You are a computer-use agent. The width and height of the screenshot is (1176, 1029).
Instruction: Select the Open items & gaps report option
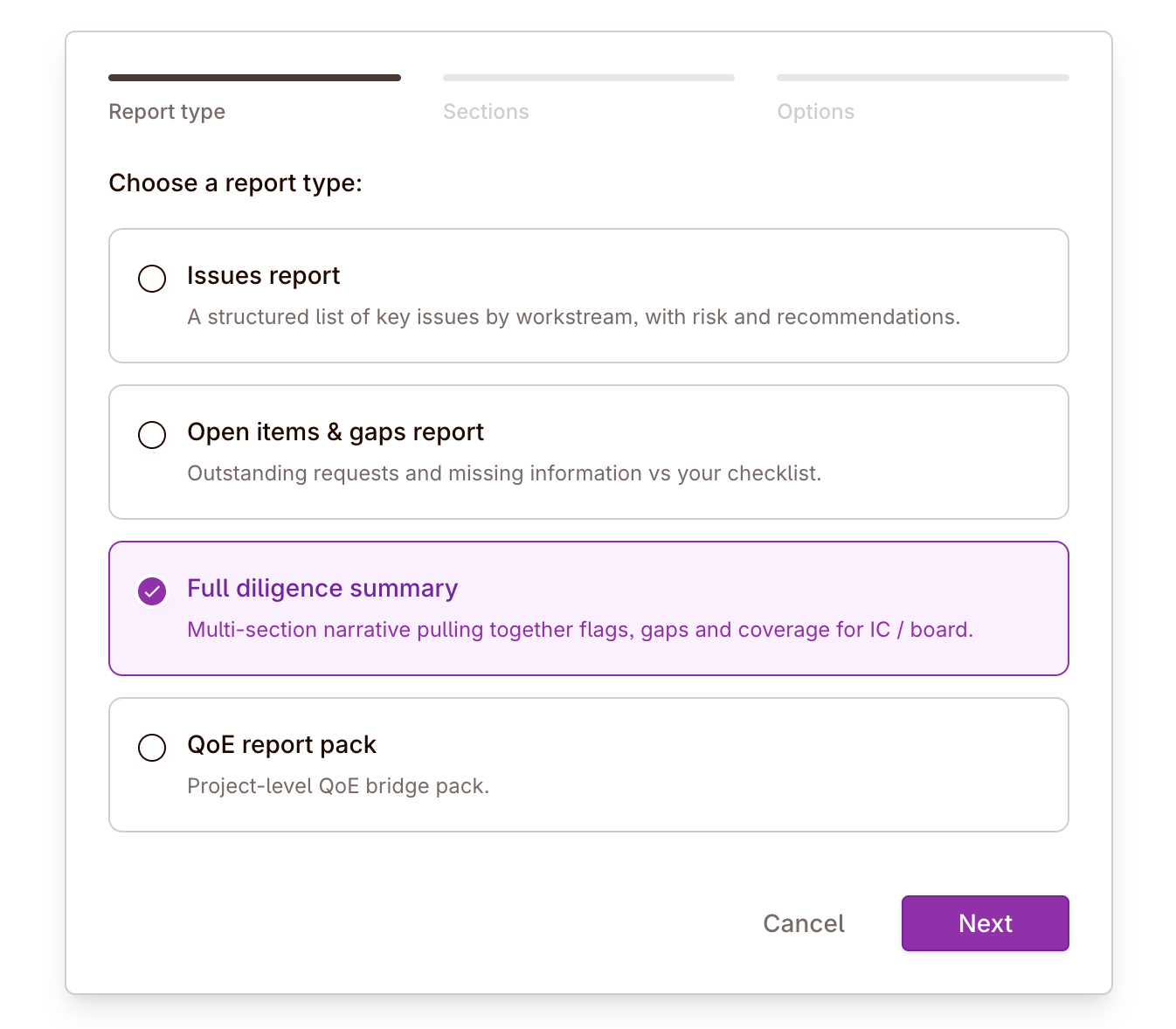coord(151,434)
